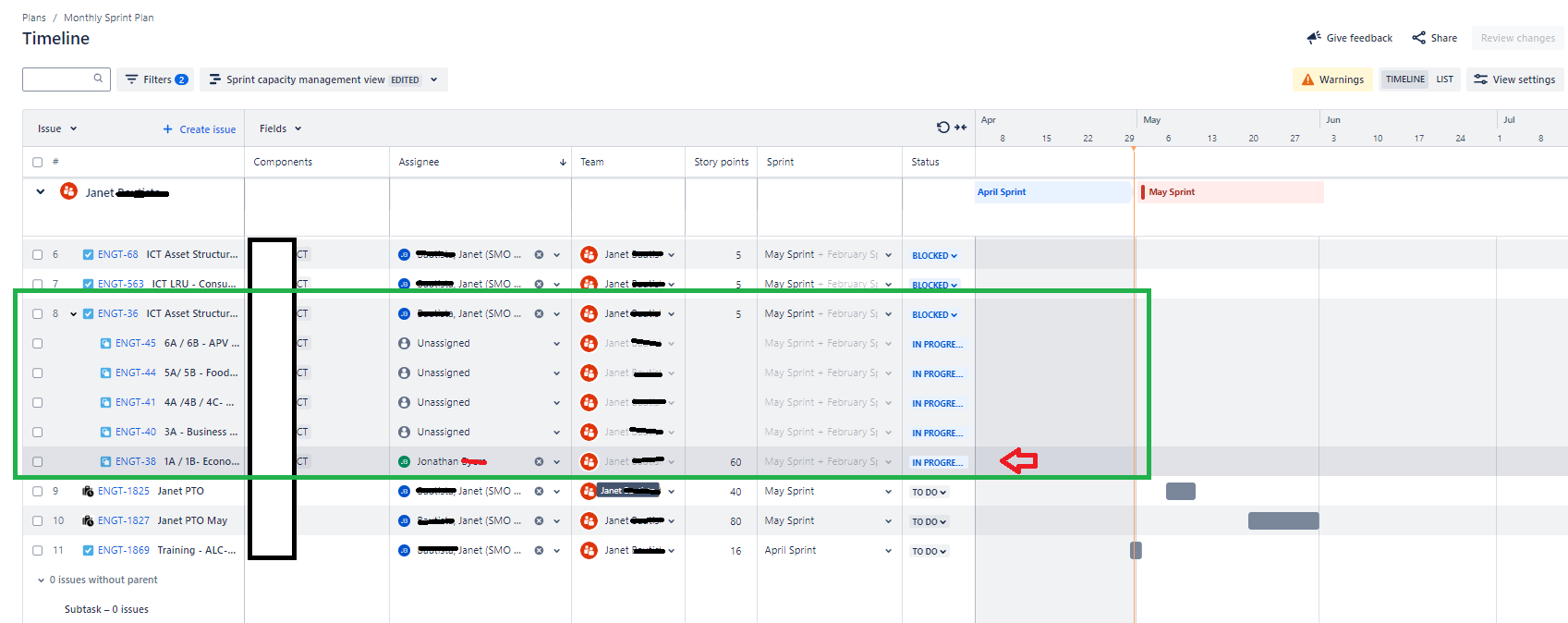Viewport: 1568px width, 623px height.
Task: Open Sprint capacity management view dropdown
Action: pos(323,79)
